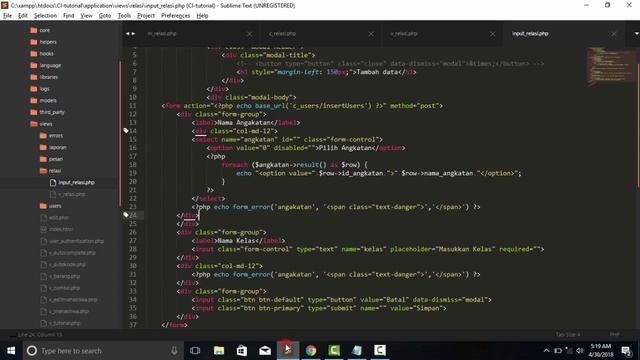Viewport: 640px width, 360px height.
Task: Select input_relasi.php in sidebar
Action: [x=72, y=182]
